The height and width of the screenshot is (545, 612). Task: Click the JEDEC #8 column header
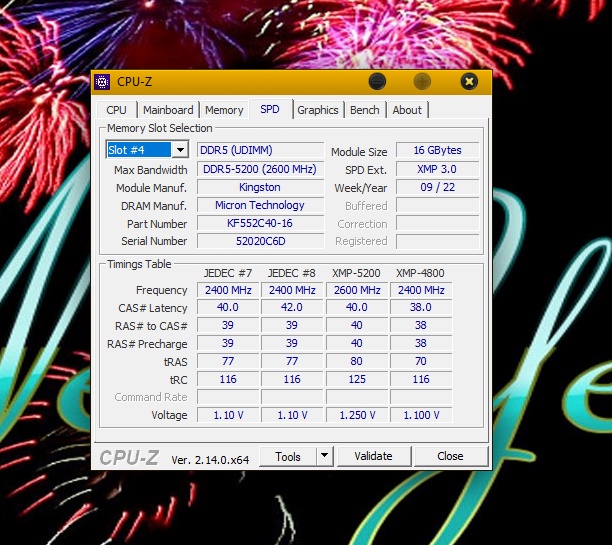292,273
